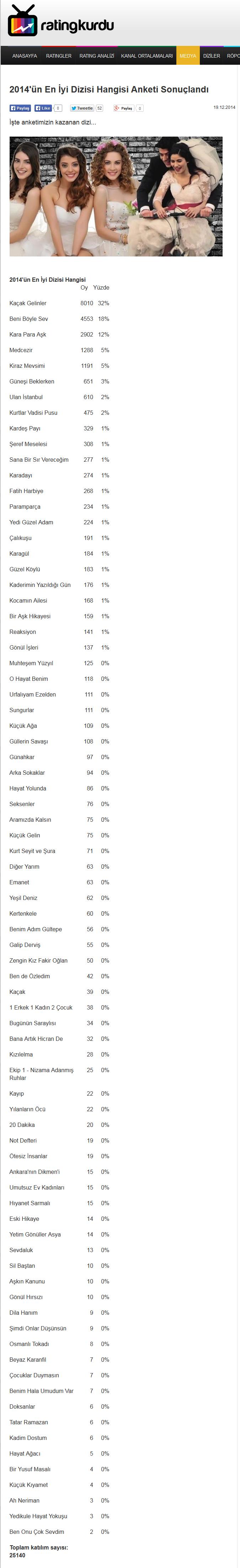The height and width of the screenshot is (1568, 240).
Task: Click the Kara Para Aşk result row
Action: (59, 335)
